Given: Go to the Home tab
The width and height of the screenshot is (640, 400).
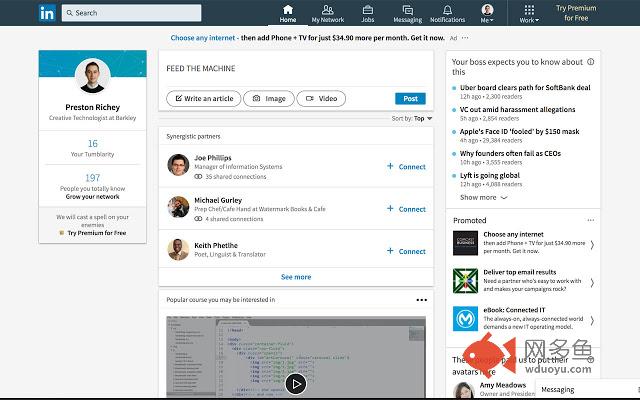Looking at the screenshot, I should (x=288, y=13).
